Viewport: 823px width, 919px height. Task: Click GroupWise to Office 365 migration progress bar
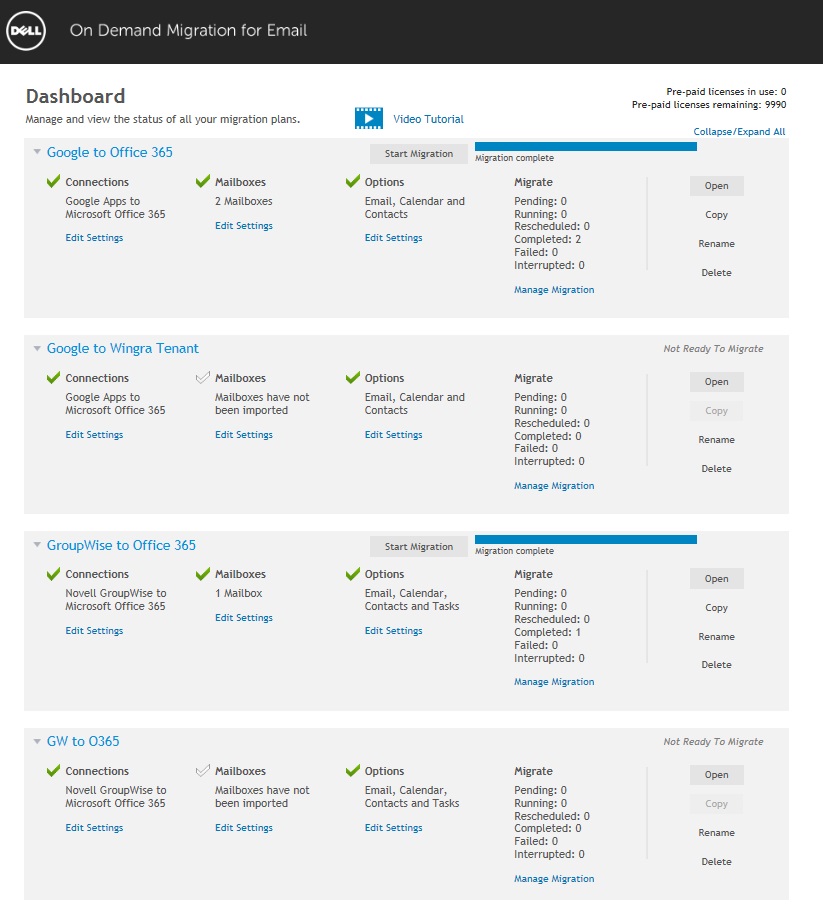point(586,539)
